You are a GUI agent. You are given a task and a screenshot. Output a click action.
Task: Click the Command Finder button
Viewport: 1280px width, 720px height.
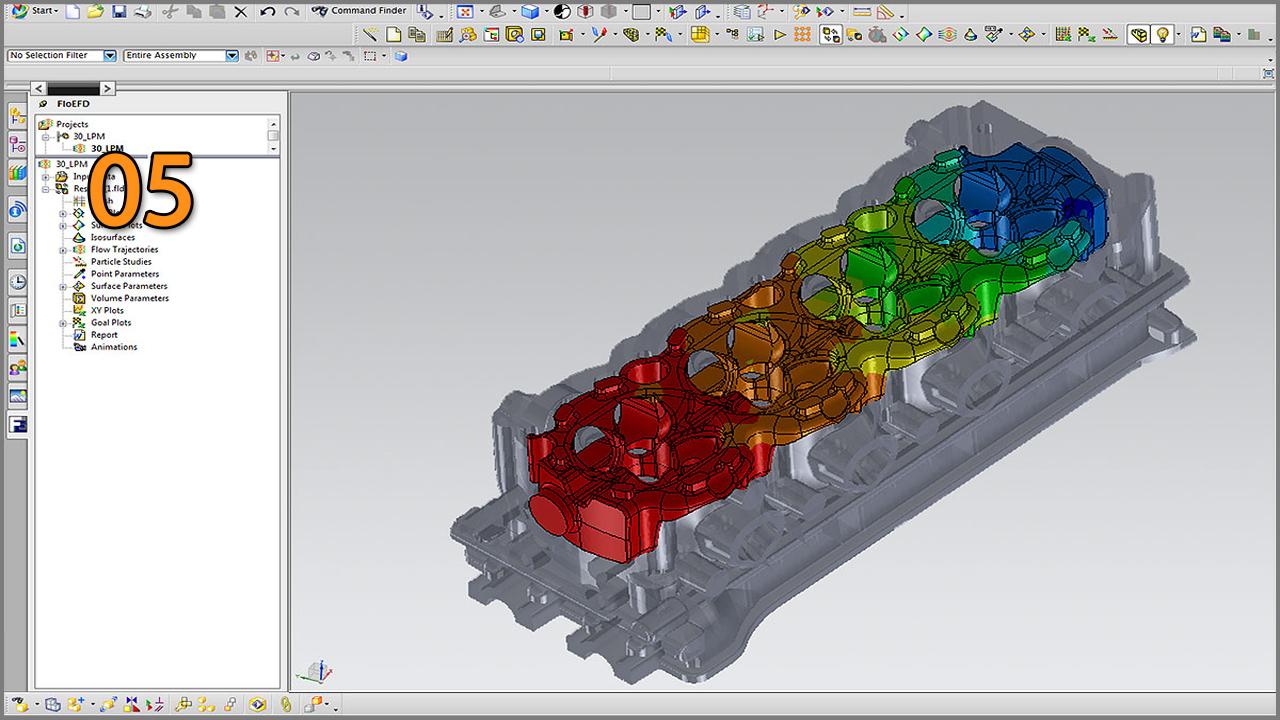click(x=359, y=11)
